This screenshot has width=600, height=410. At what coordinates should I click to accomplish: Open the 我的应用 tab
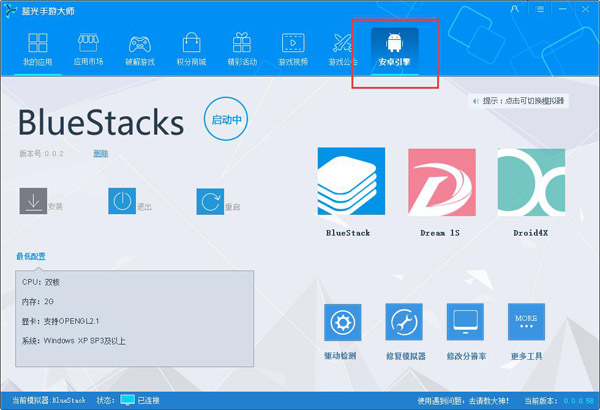38,50
